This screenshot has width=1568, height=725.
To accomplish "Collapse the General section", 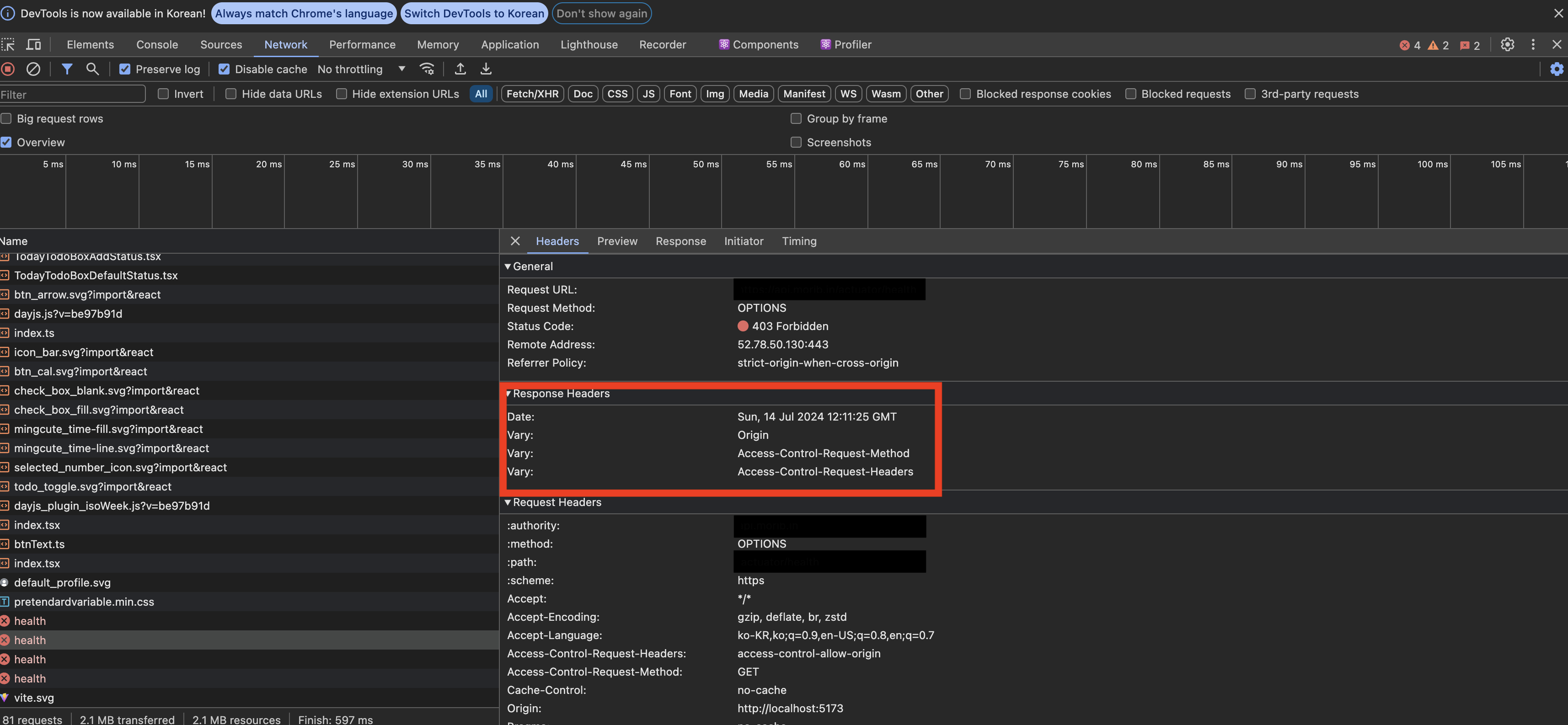I will (x=508, y=267).
